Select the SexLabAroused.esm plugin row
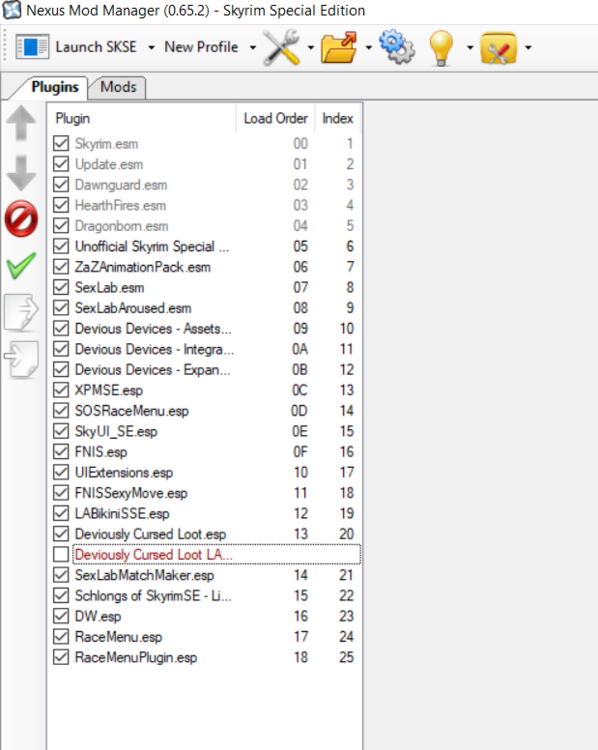This screenshot has height=750, width=598. tap(205, 308)
